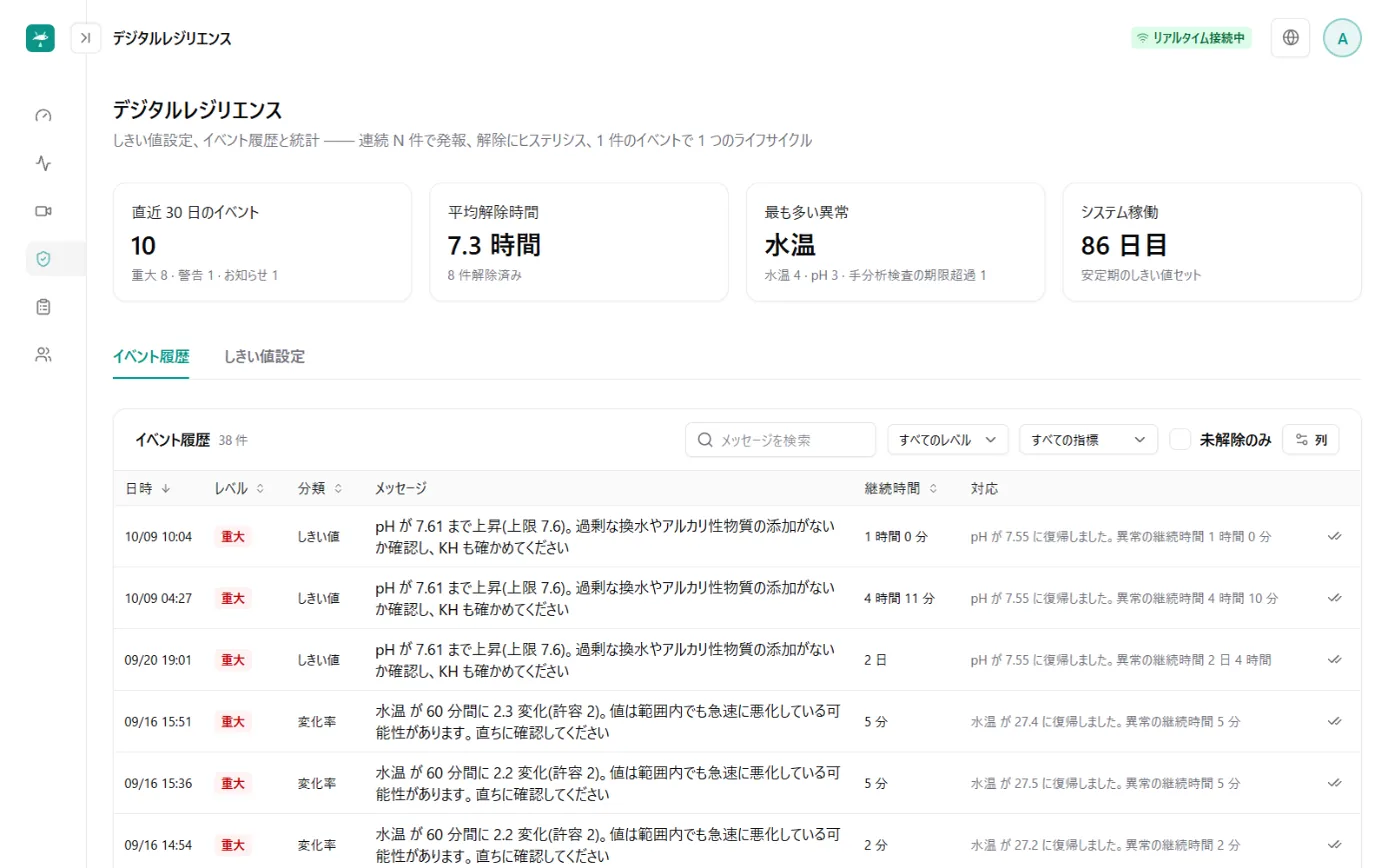Toggle the sidebar collapse arrow button

pos(86,38)
